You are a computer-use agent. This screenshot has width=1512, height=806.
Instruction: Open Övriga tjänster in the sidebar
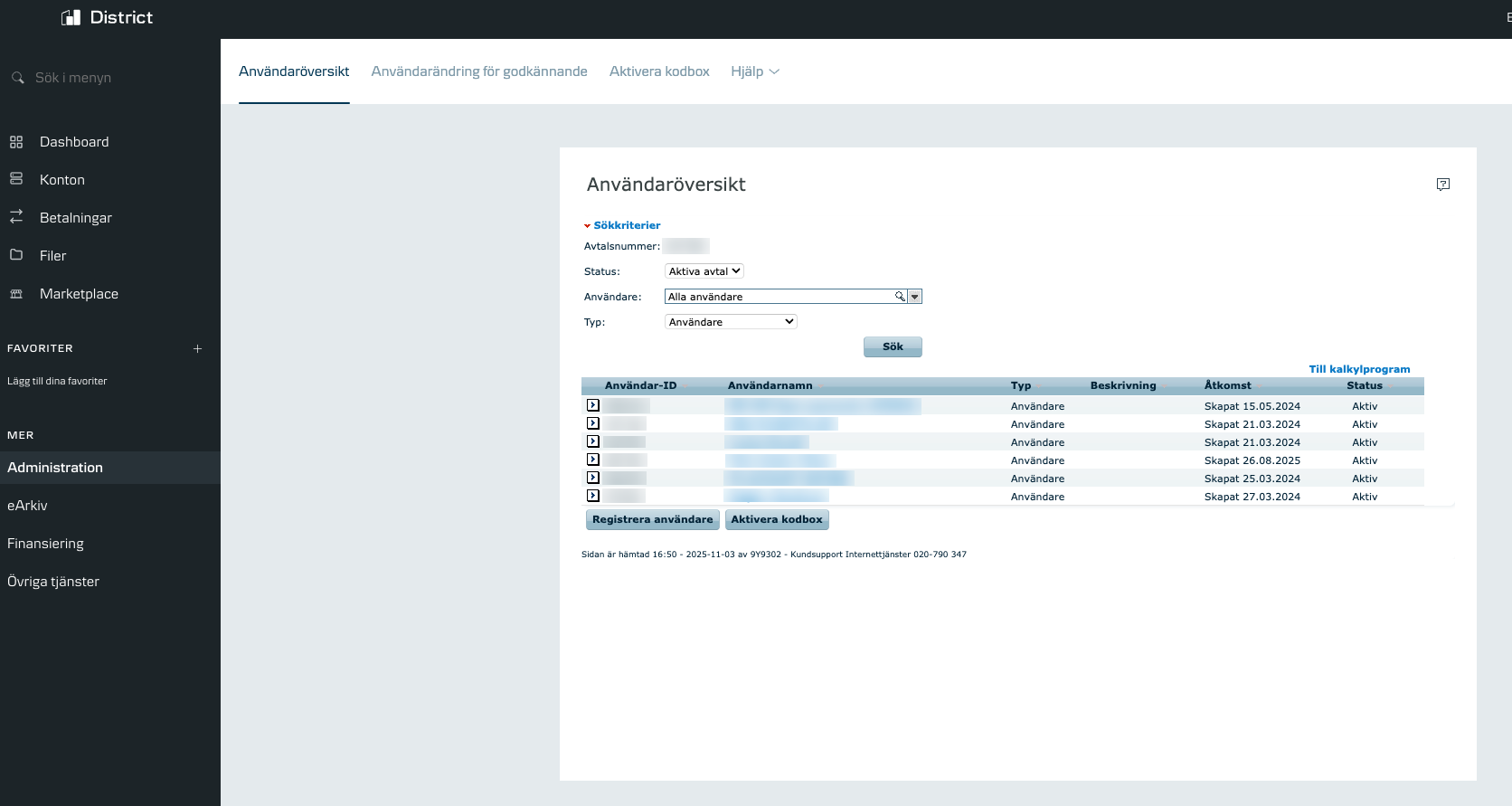tap(53, 582)
